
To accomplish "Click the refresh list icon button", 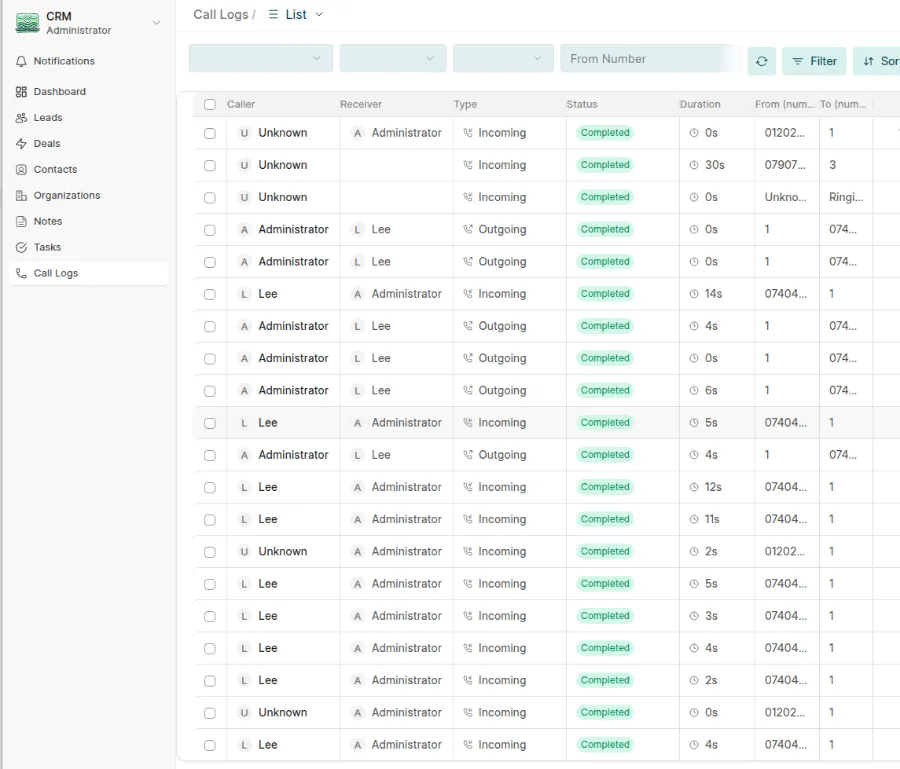I will coord(762,61).
